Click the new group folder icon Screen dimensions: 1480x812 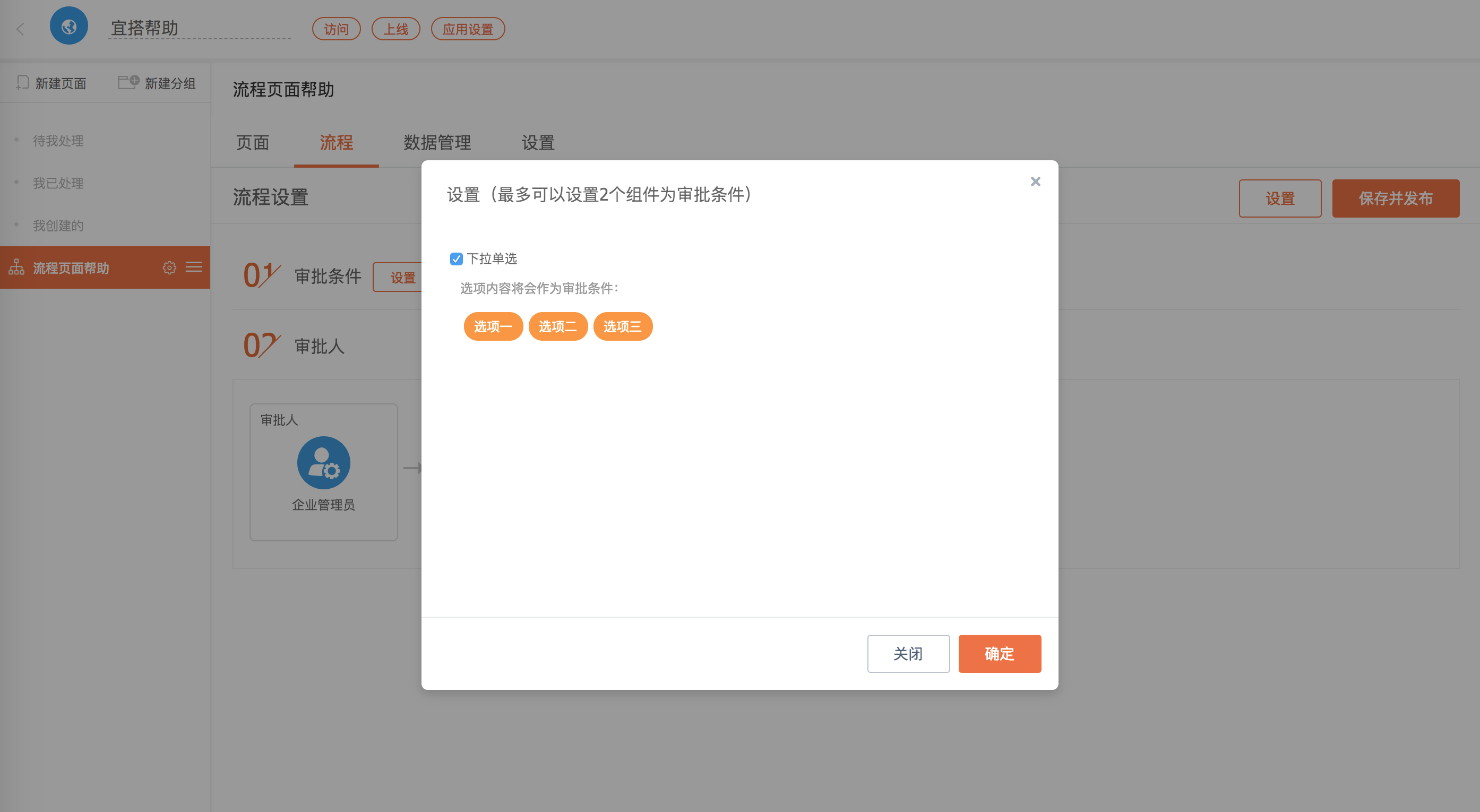(x=128, y=82)
